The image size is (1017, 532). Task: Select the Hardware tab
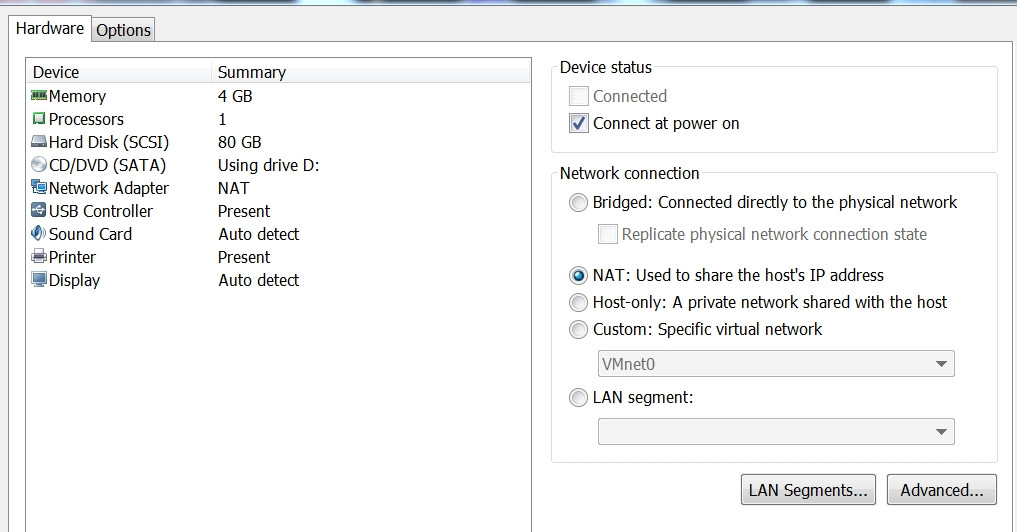coord(50,28)
